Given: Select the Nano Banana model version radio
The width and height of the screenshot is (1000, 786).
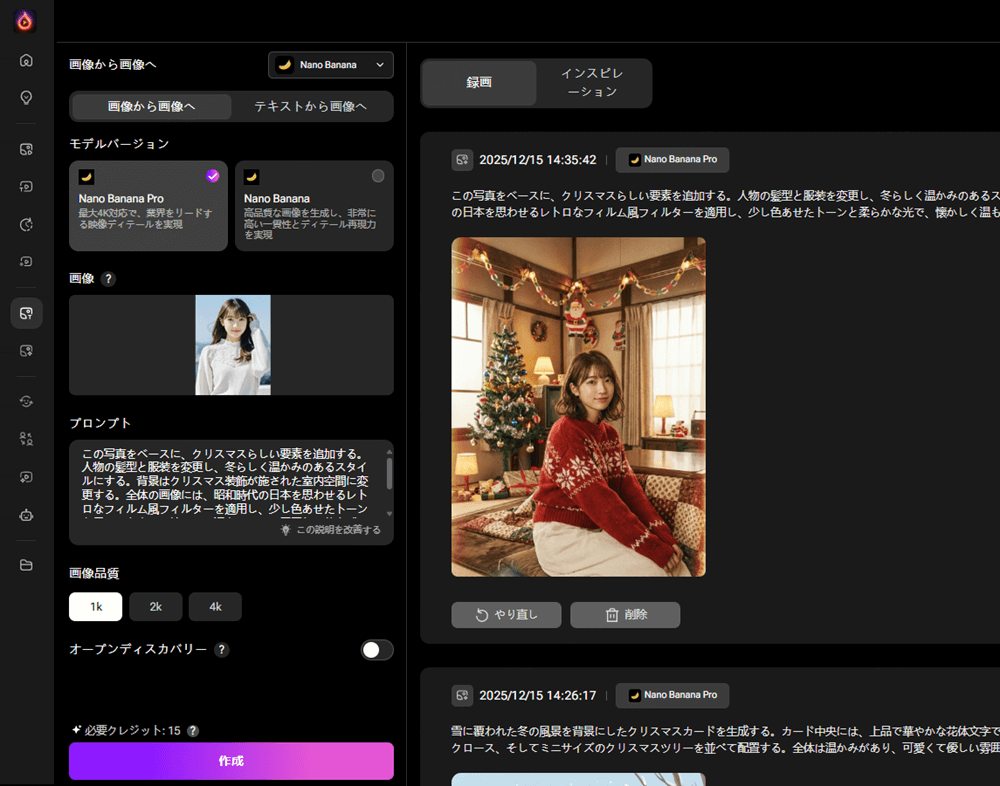Looking at the screenshot, I should [377, 176].
